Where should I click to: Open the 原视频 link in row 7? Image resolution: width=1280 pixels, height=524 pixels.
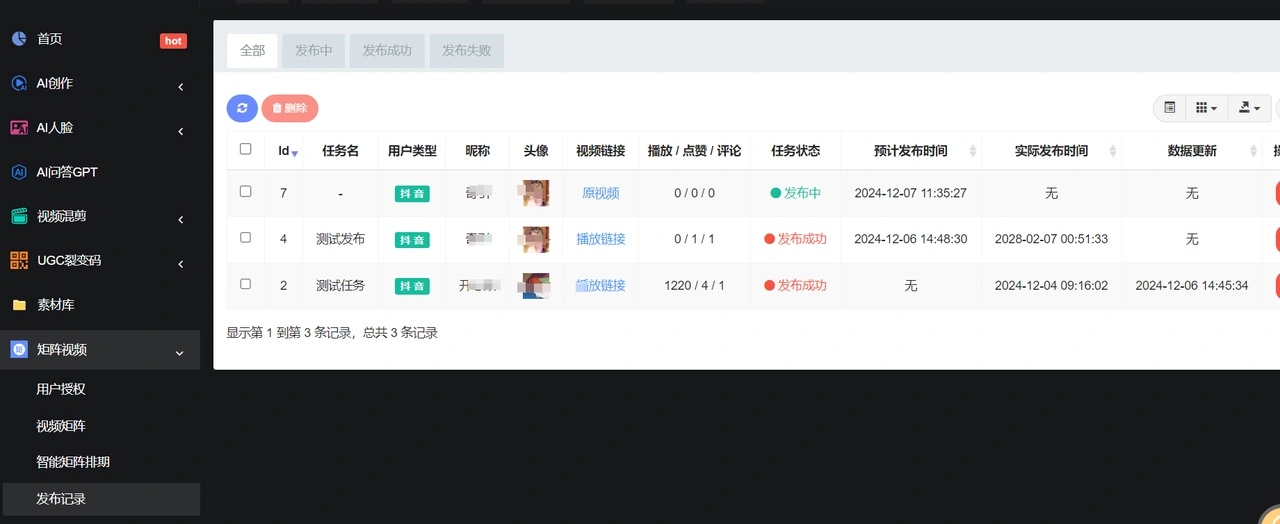pos(601,193)
